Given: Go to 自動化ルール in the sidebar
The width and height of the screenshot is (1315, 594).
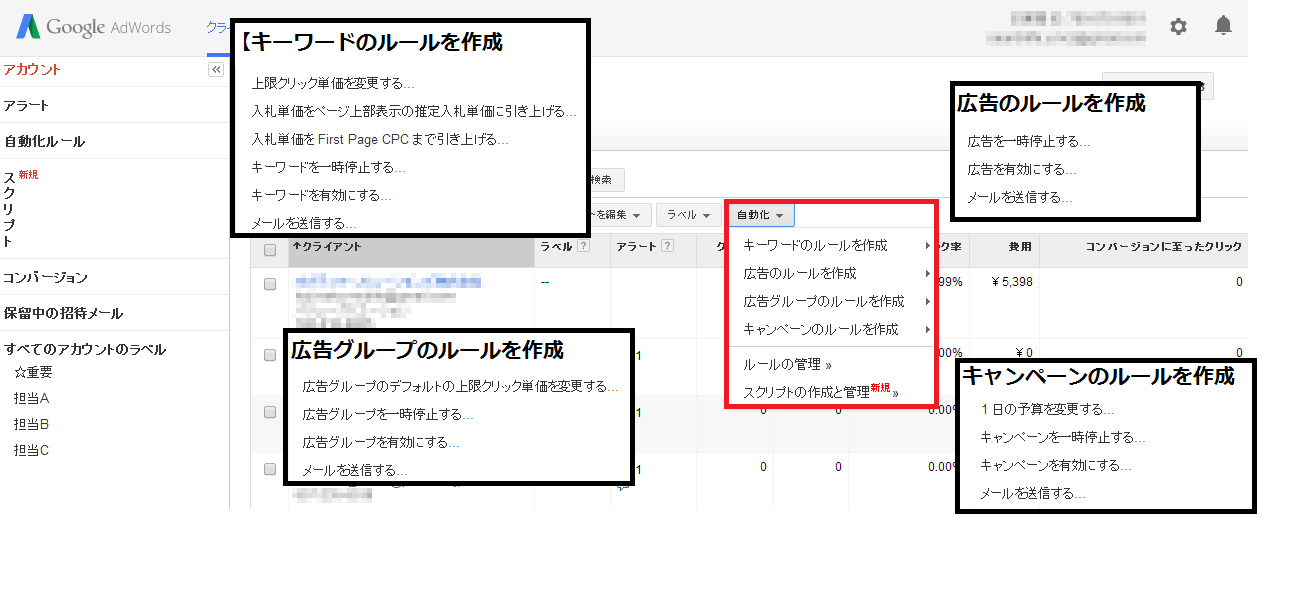Looking at the screenshot, I should pyautogui.click(x=44, y=141).
